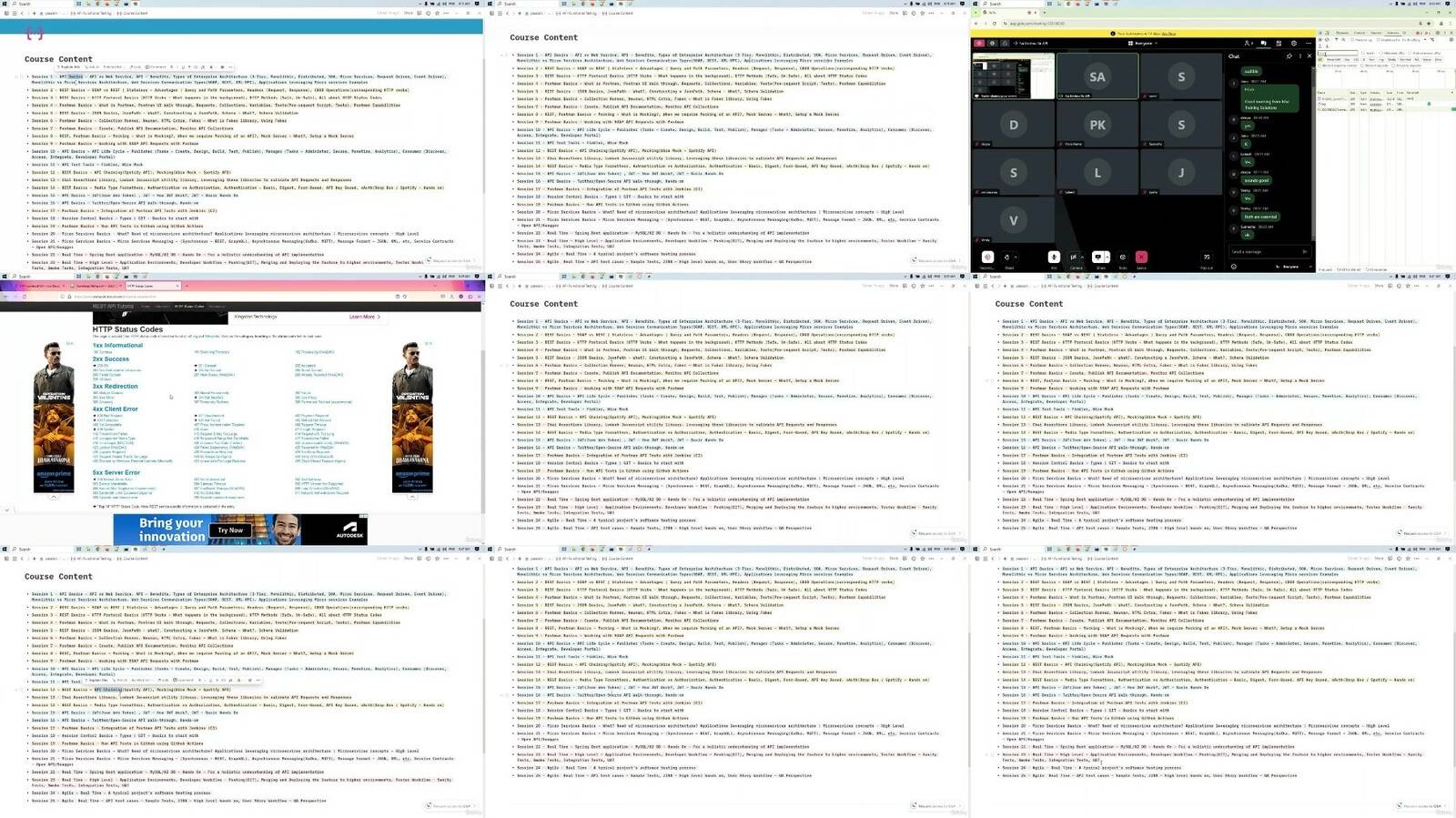Screen dimensions: 1456x818
Task: Click Try Now on the Autodesk ad
Action: click(x=230, y=530)
